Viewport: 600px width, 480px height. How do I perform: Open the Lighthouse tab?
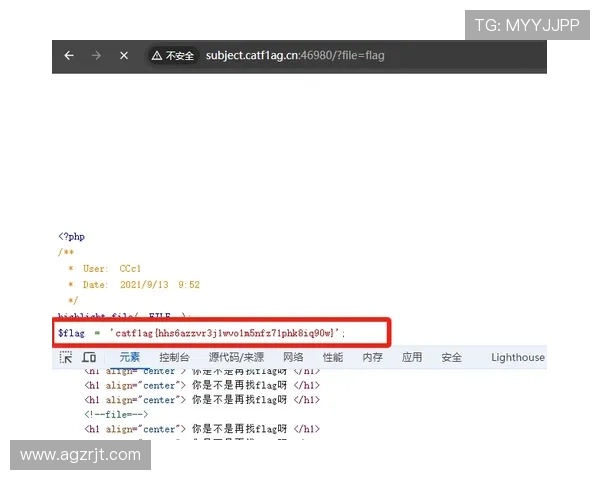518,358
